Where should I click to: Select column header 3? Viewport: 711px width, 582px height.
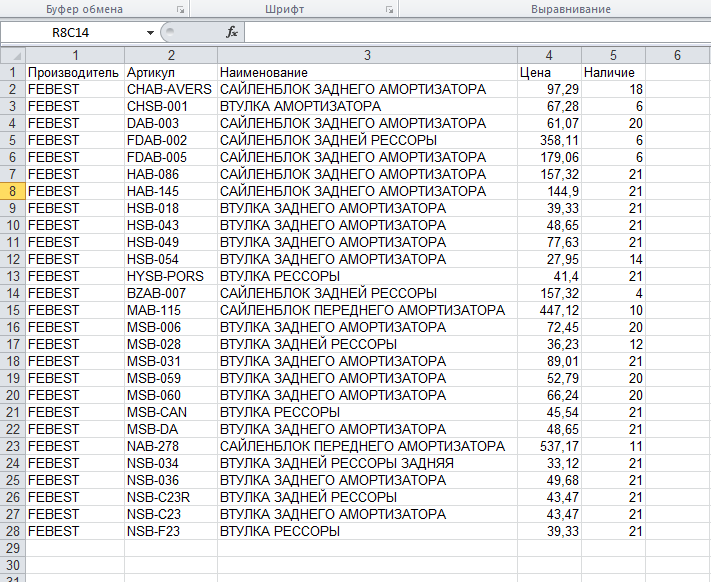[367, 55]
